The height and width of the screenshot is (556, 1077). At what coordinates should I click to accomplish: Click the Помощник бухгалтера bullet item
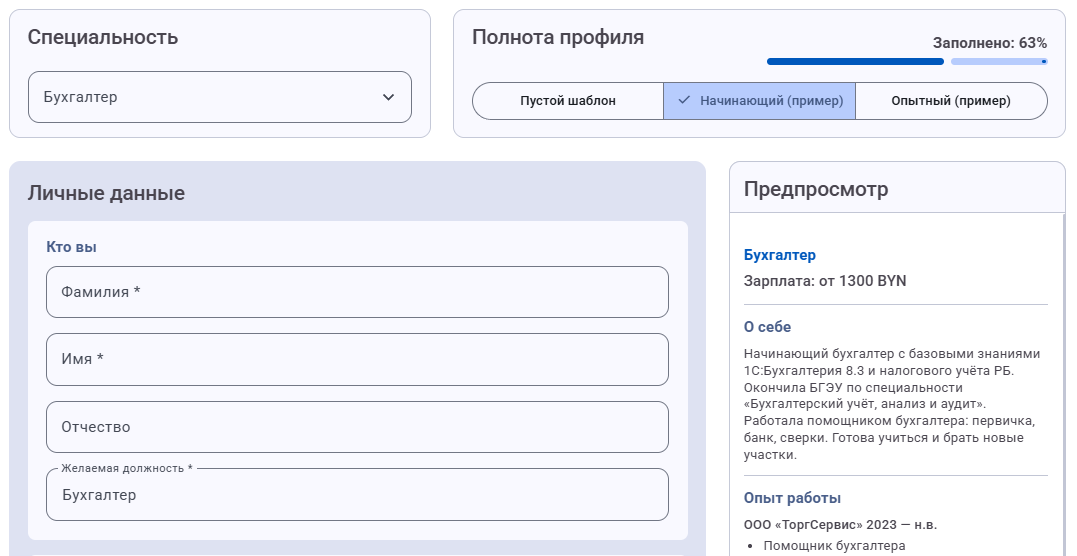[835, 546]
